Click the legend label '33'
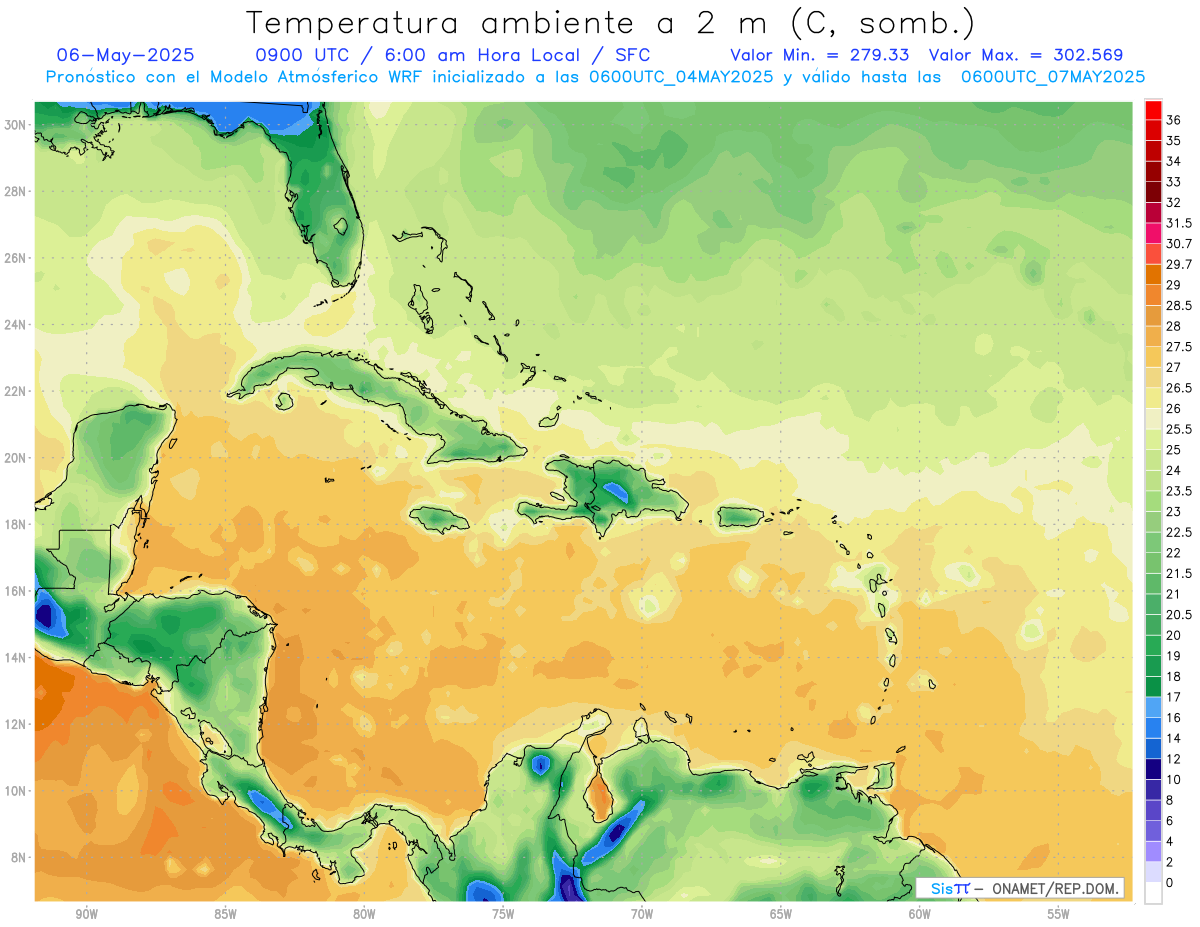The image size is (1200, 927). point(1174,182)
